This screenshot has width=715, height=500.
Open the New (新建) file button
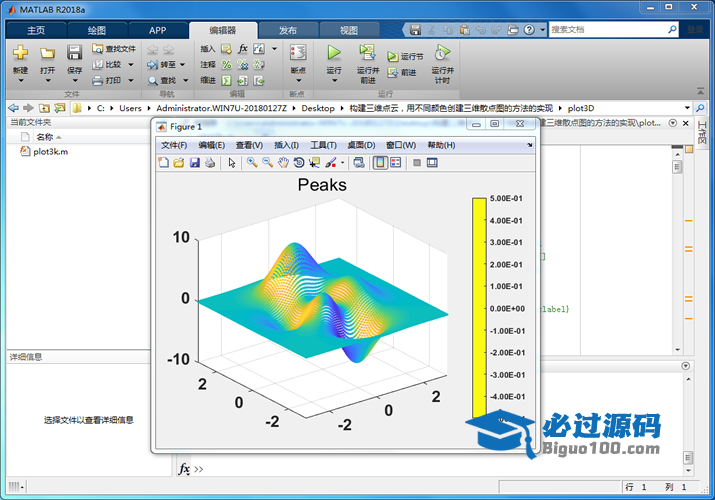(x=20, y=53)
